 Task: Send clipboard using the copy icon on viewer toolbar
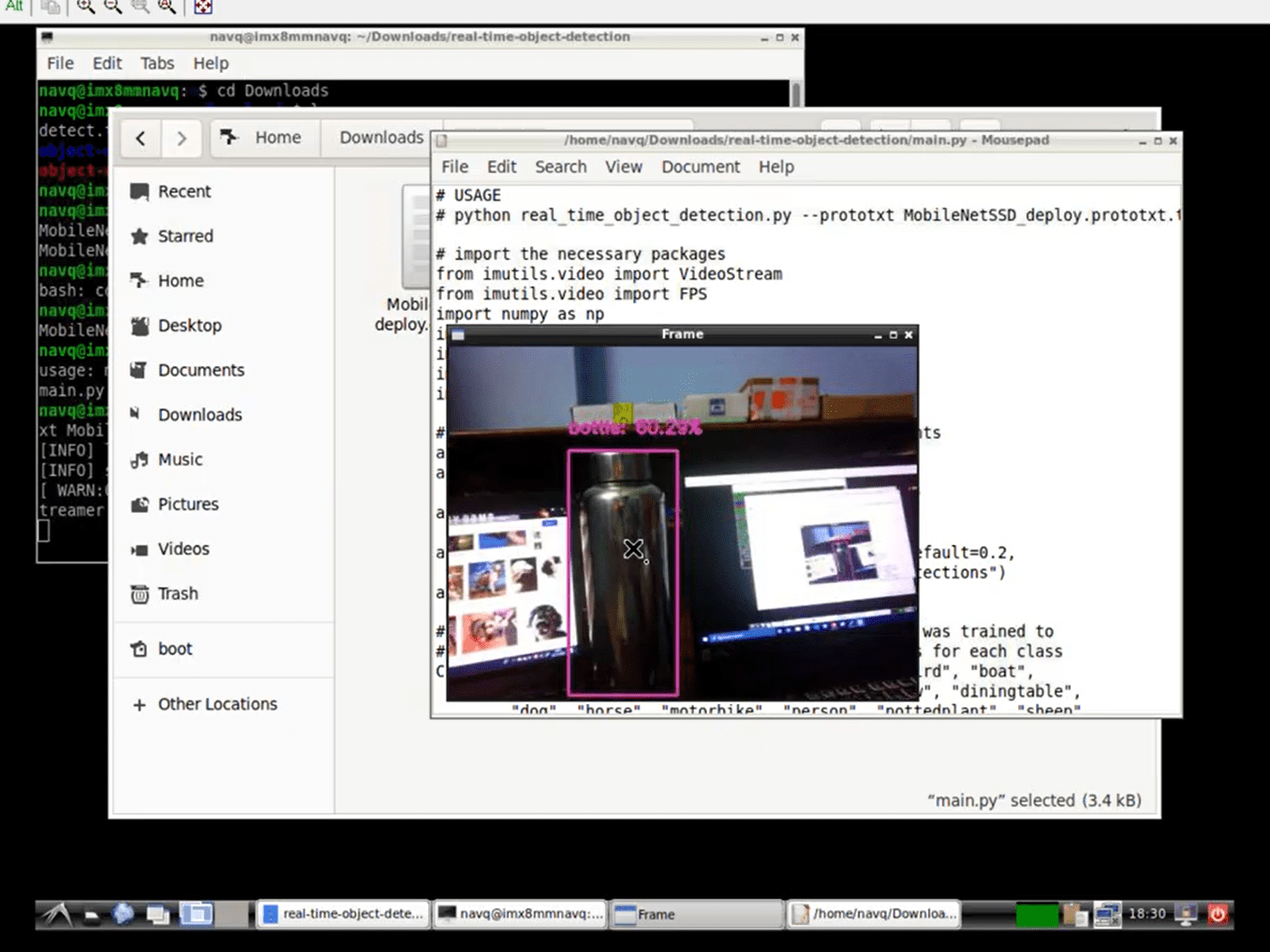[x=50, y=7]
